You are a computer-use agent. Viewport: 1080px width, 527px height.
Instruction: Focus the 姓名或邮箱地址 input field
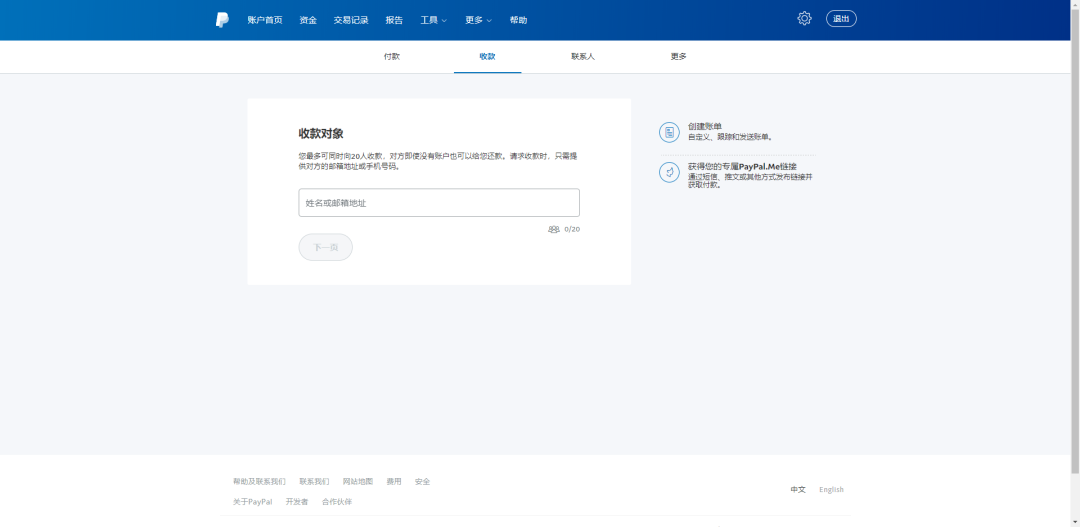point(439,203)
